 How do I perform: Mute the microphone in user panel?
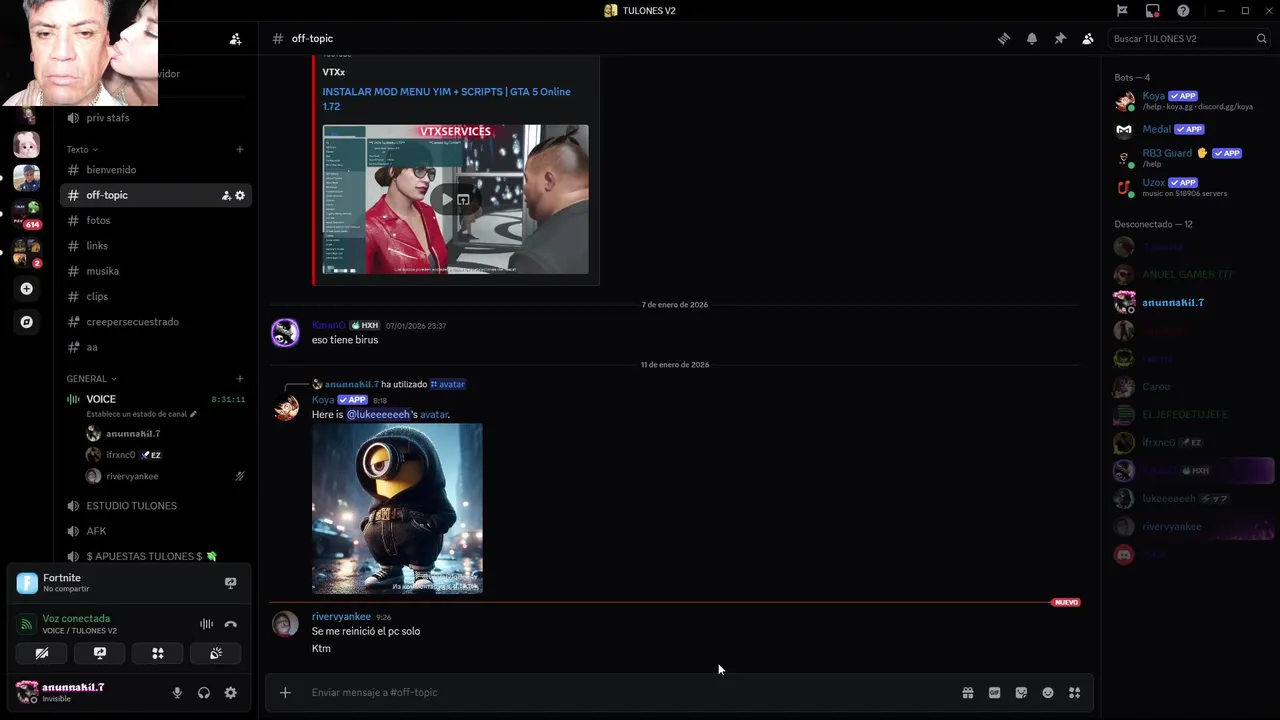(177, 693)
